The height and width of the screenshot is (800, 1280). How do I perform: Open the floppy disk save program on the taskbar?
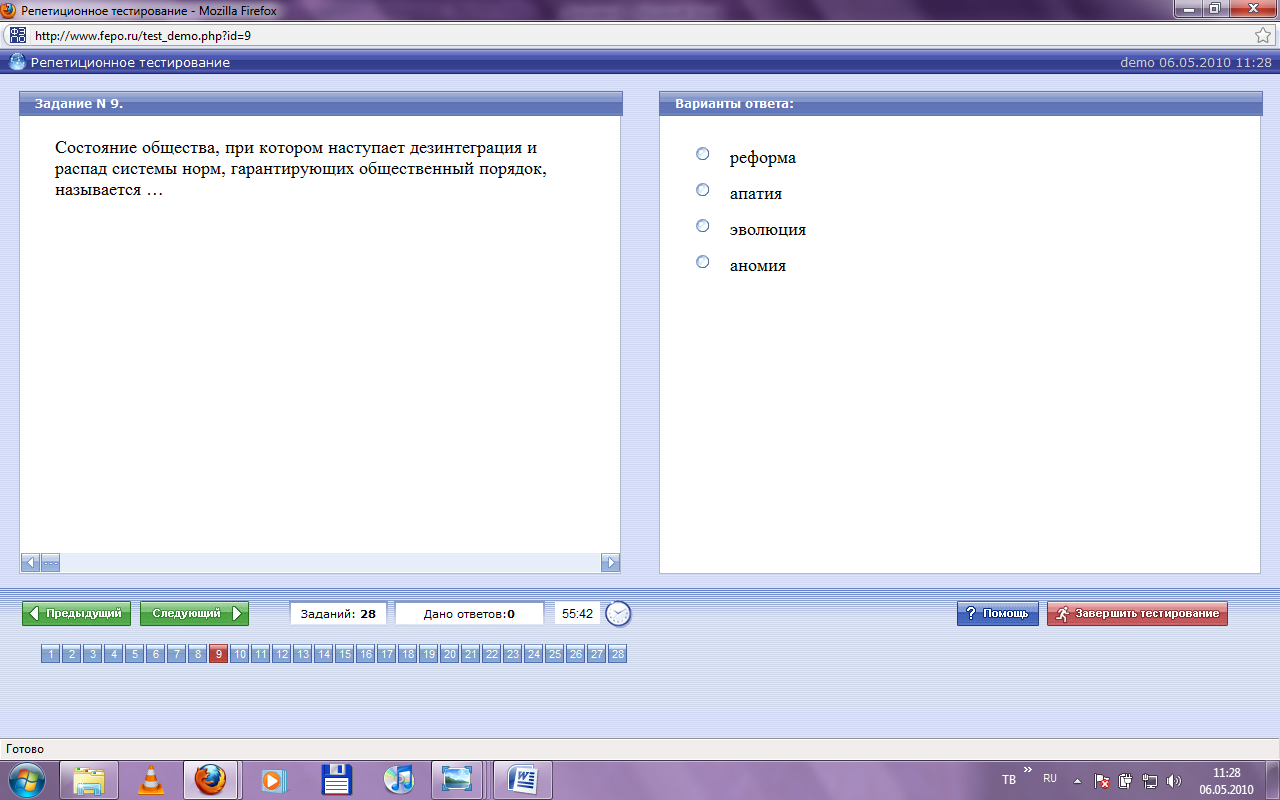[336, 779]
